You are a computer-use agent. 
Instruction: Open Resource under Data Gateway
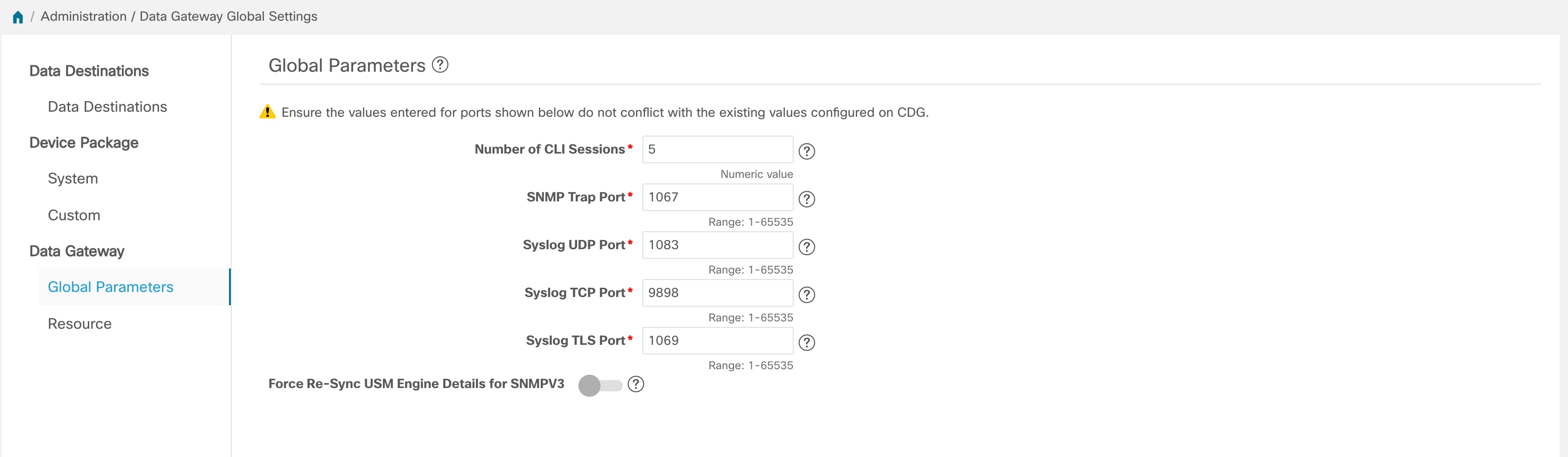click(79, 324)
